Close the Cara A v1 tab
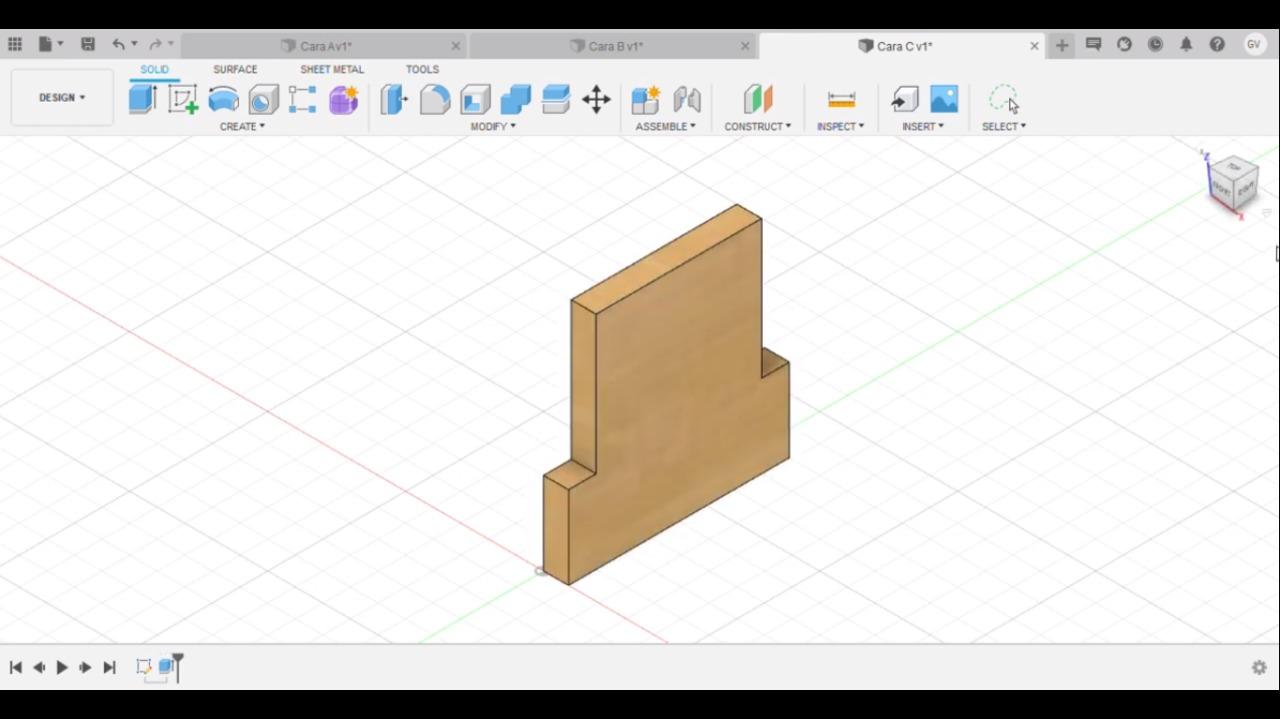Screen dimensions: 1280x719 456,46
